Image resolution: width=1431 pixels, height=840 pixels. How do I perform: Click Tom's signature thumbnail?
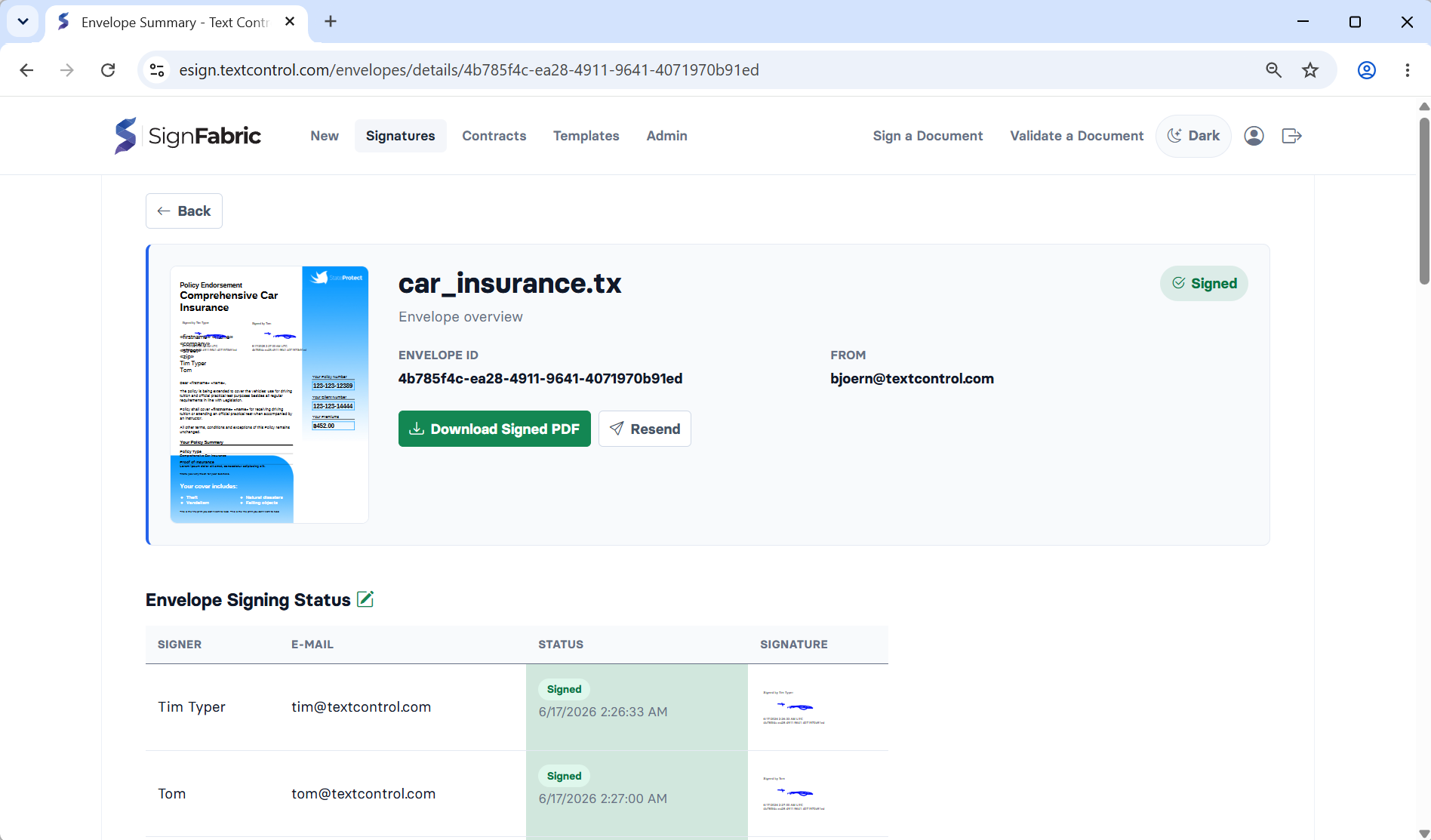coord(794,793)
